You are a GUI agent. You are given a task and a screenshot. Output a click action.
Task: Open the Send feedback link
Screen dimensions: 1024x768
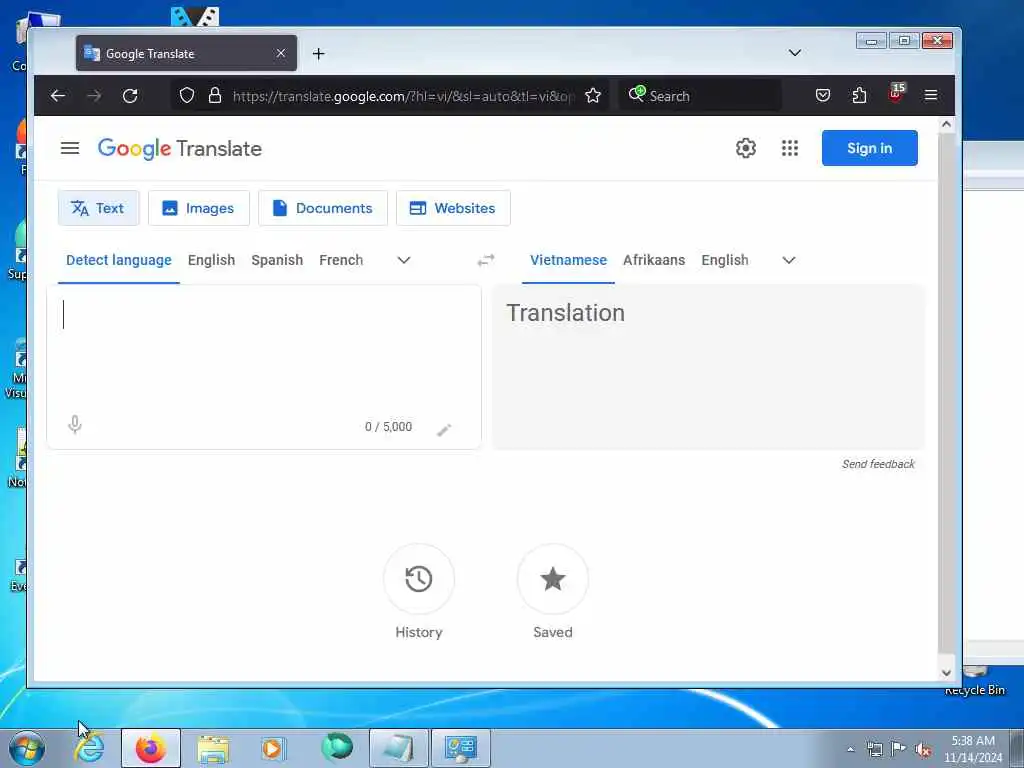[x=878, y=464]
